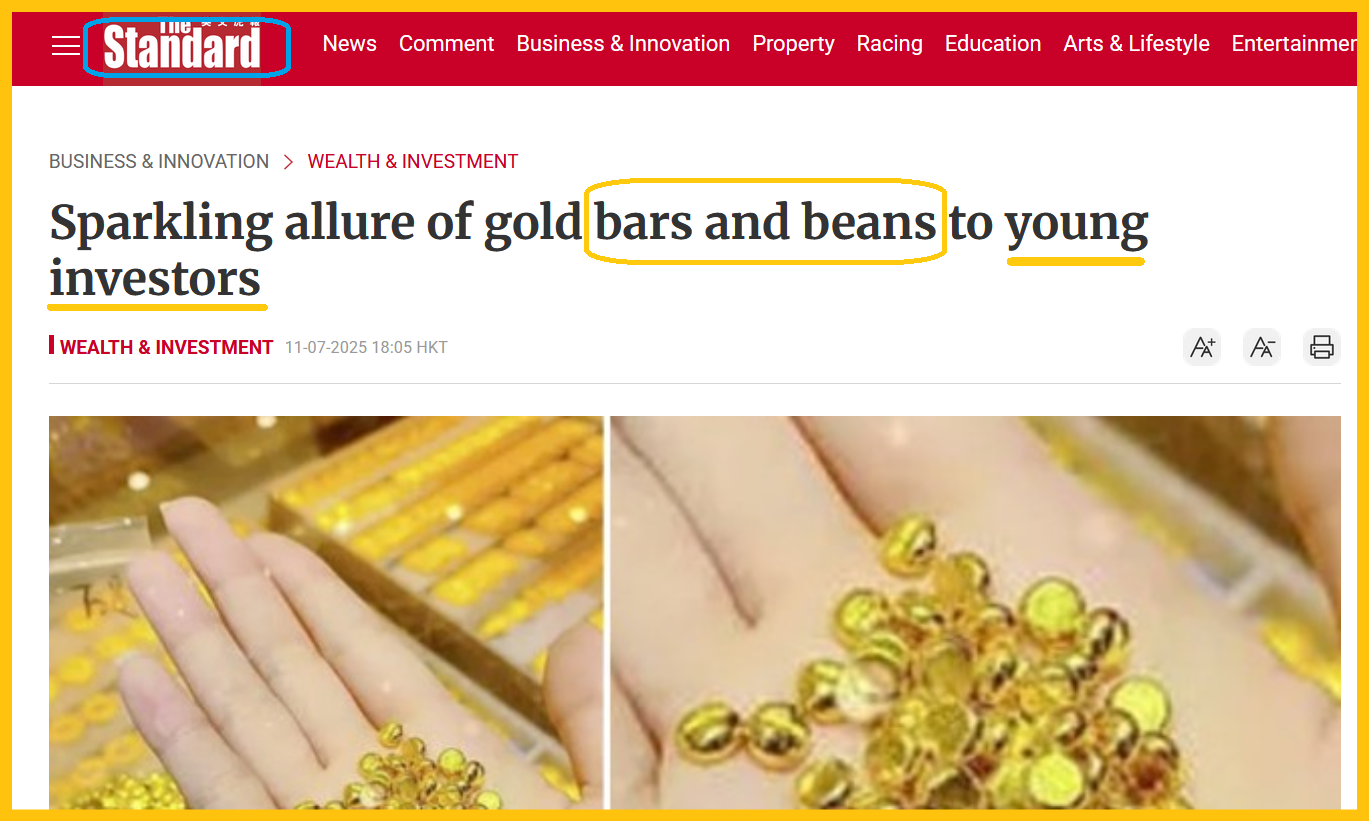Click Wealth & Investment breadcrumb link
Image resolution: width=1369 pixels, height=821 pixels.
click(x=413, y=161)
